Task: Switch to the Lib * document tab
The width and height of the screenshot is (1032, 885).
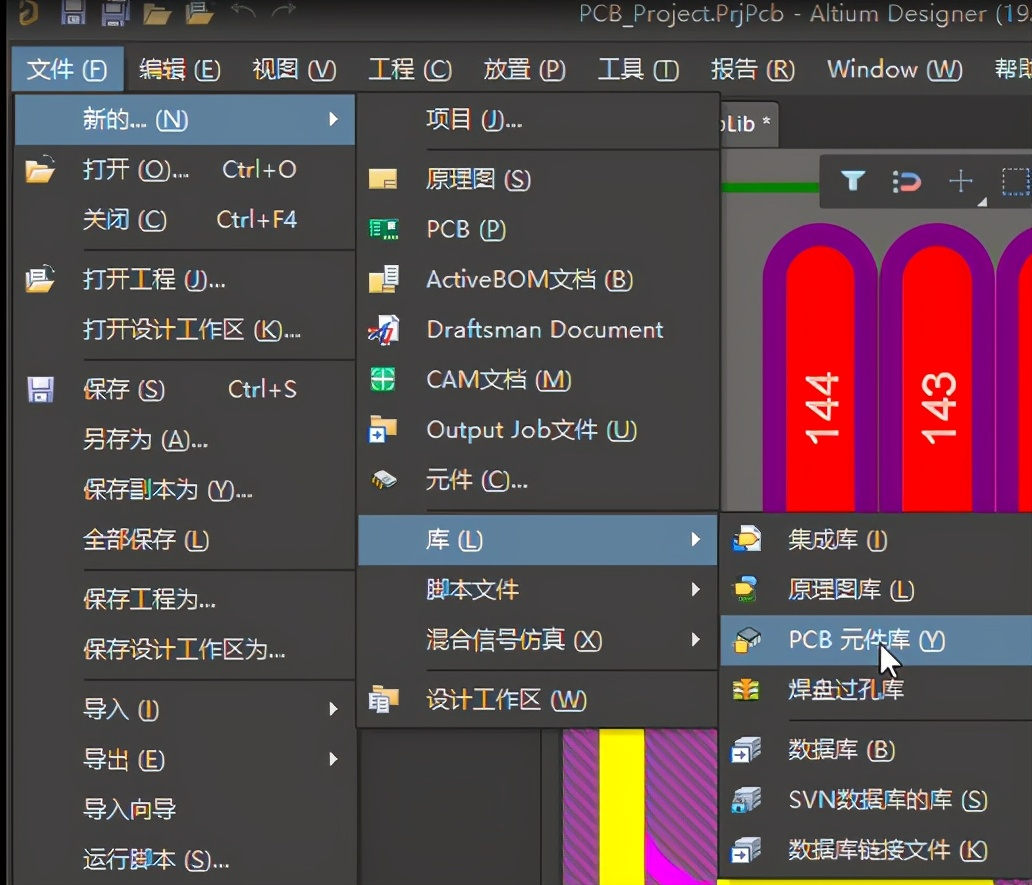Action: coord(749,124)
